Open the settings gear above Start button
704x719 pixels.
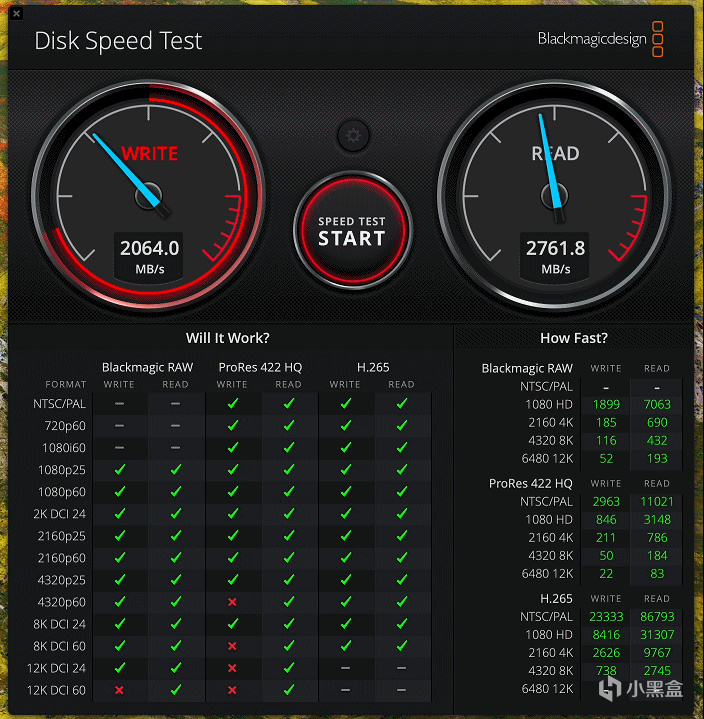pos(353,136)
